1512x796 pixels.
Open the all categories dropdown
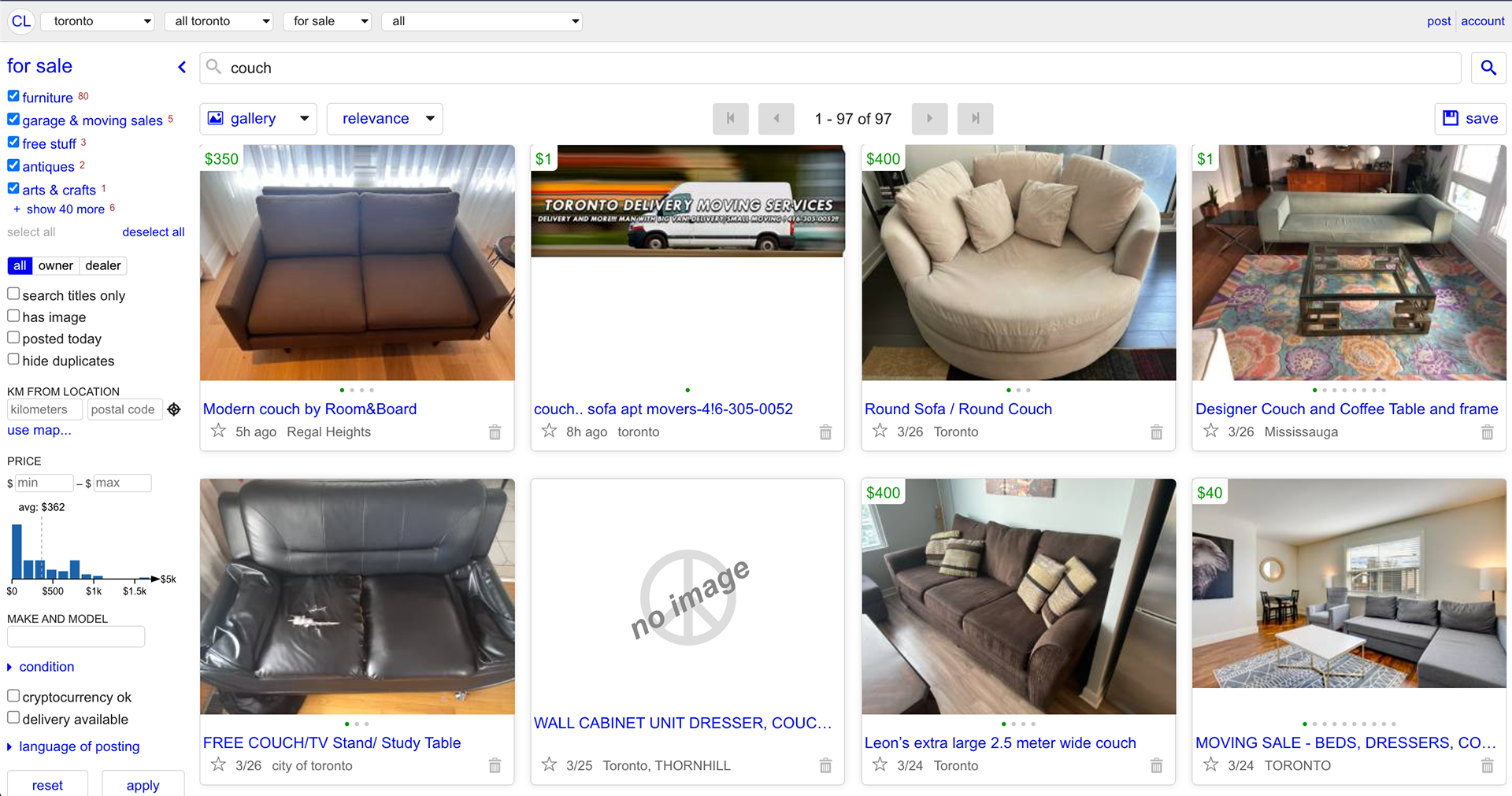482,21
